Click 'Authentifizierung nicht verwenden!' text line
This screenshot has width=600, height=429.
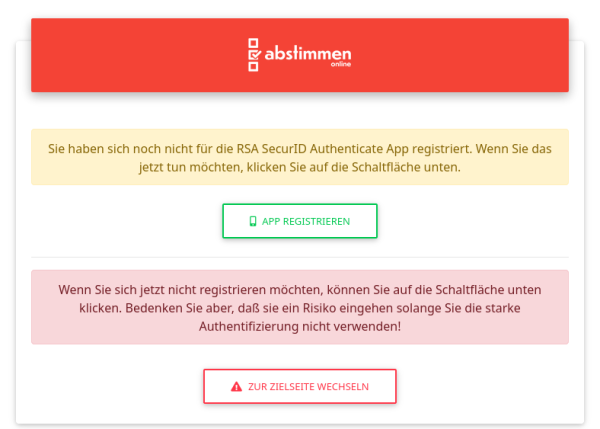pyautogui.click(x=300, y=326)
